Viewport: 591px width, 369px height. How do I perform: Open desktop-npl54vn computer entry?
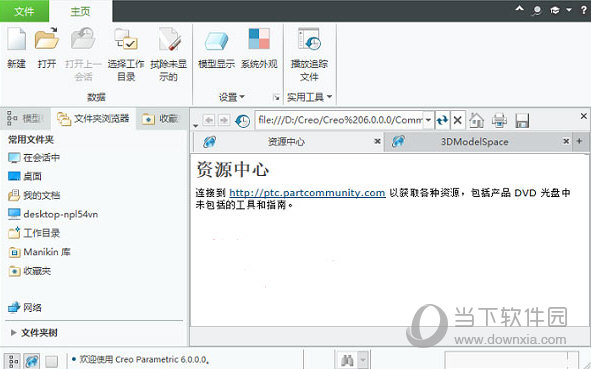[x=53, y=214]
